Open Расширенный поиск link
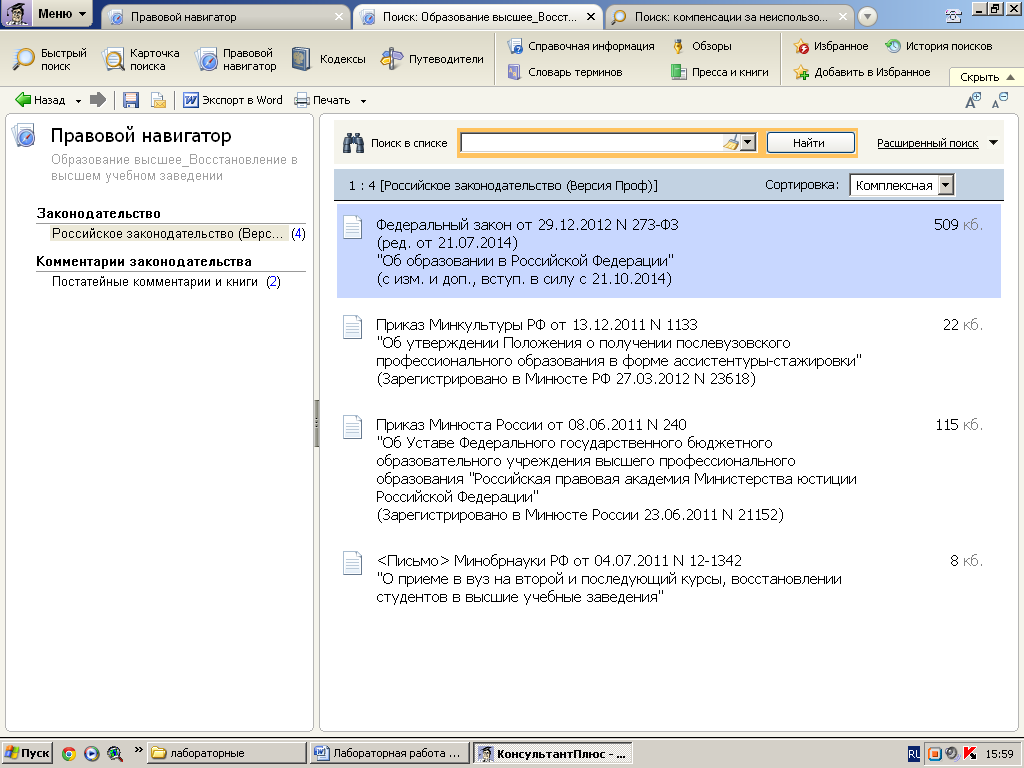This screenshot has height=768, width=1024. tap(927, 143)
